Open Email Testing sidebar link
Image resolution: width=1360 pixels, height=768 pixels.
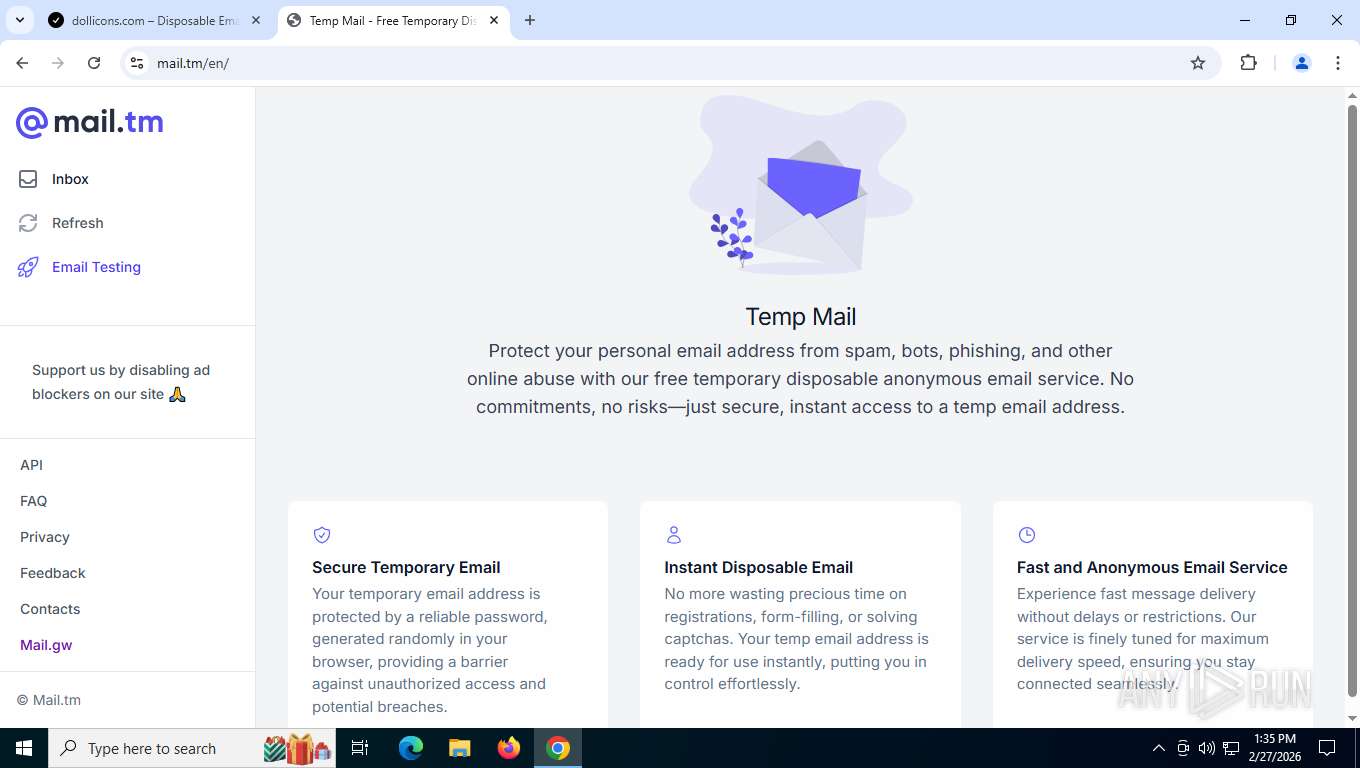96,267
